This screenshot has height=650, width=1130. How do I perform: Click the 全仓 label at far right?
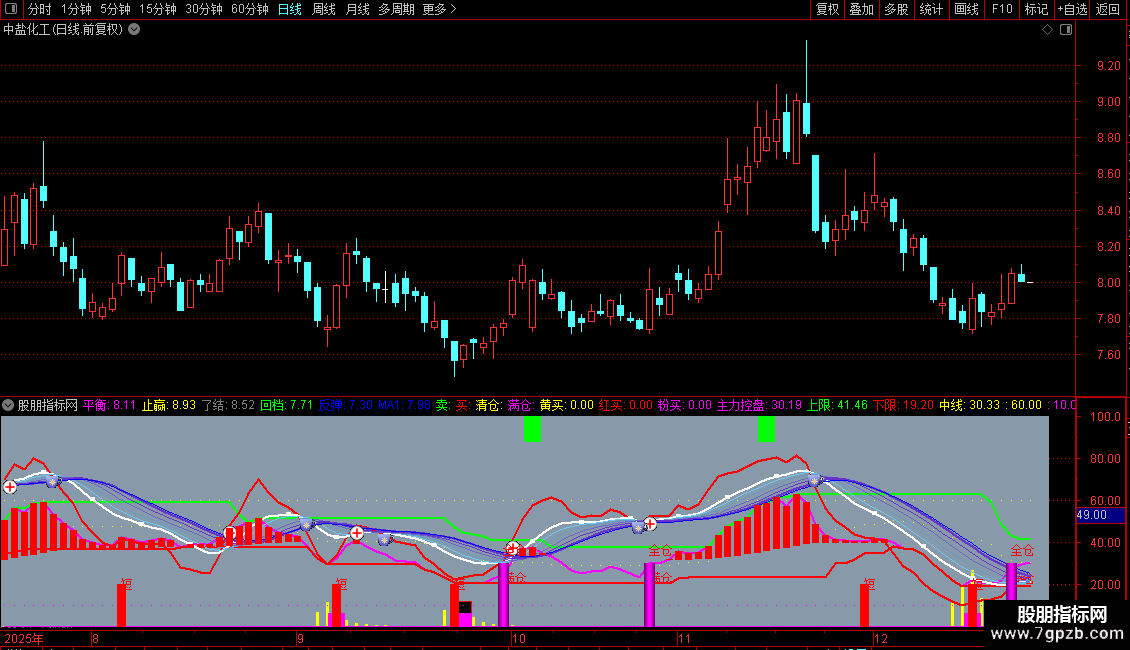1022,551
